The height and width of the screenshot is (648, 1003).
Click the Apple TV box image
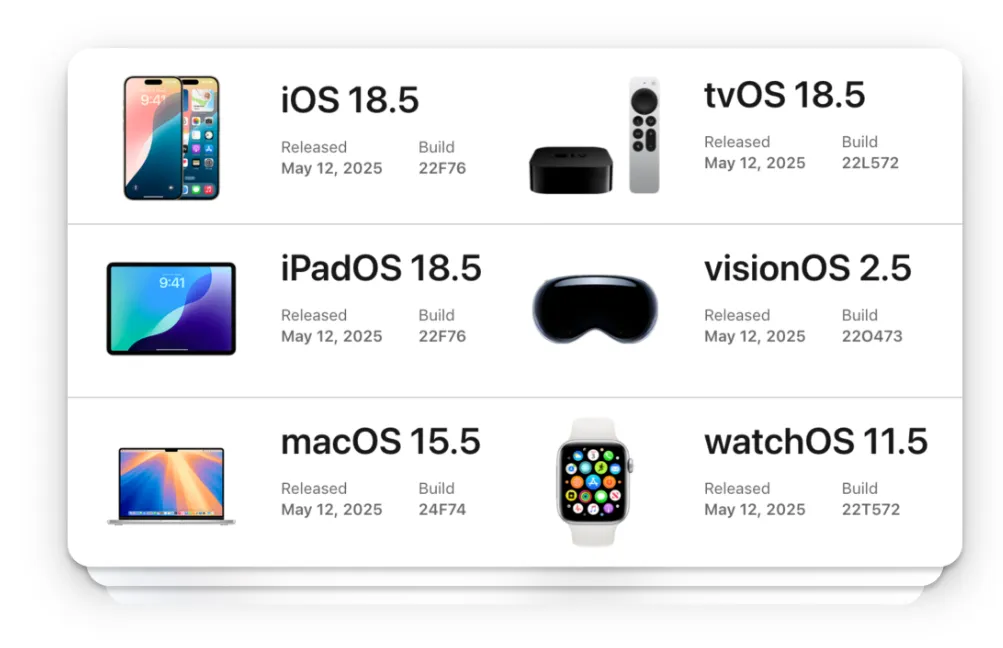(x=571, y=170)
